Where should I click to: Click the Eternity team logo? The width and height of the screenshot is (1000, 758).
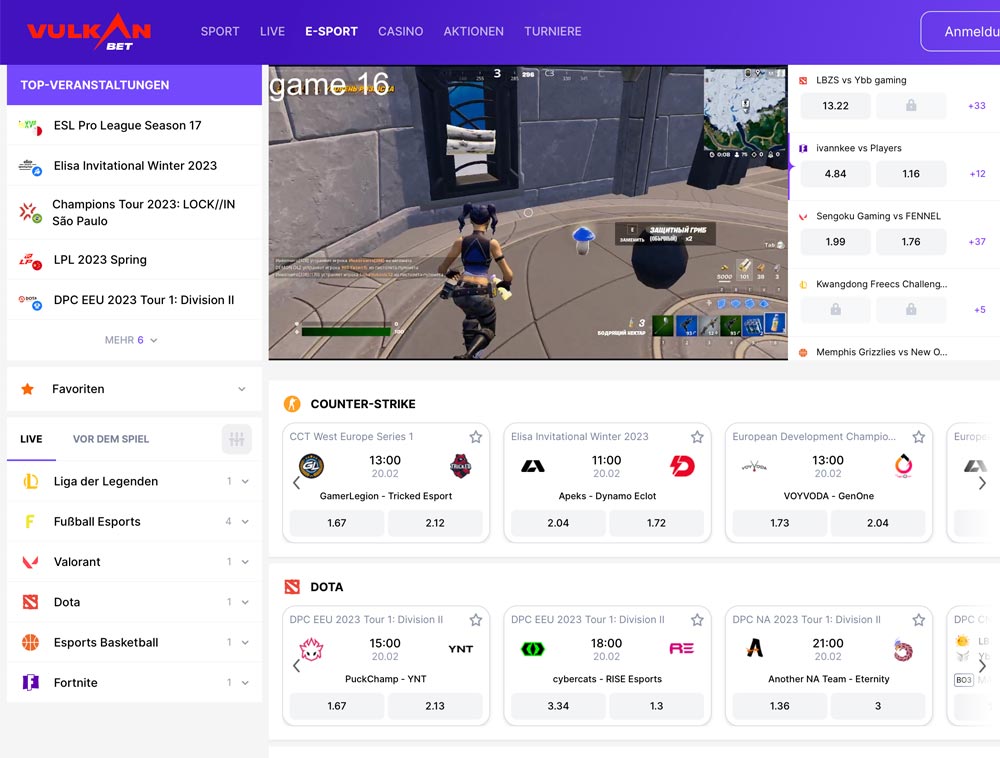903,649
